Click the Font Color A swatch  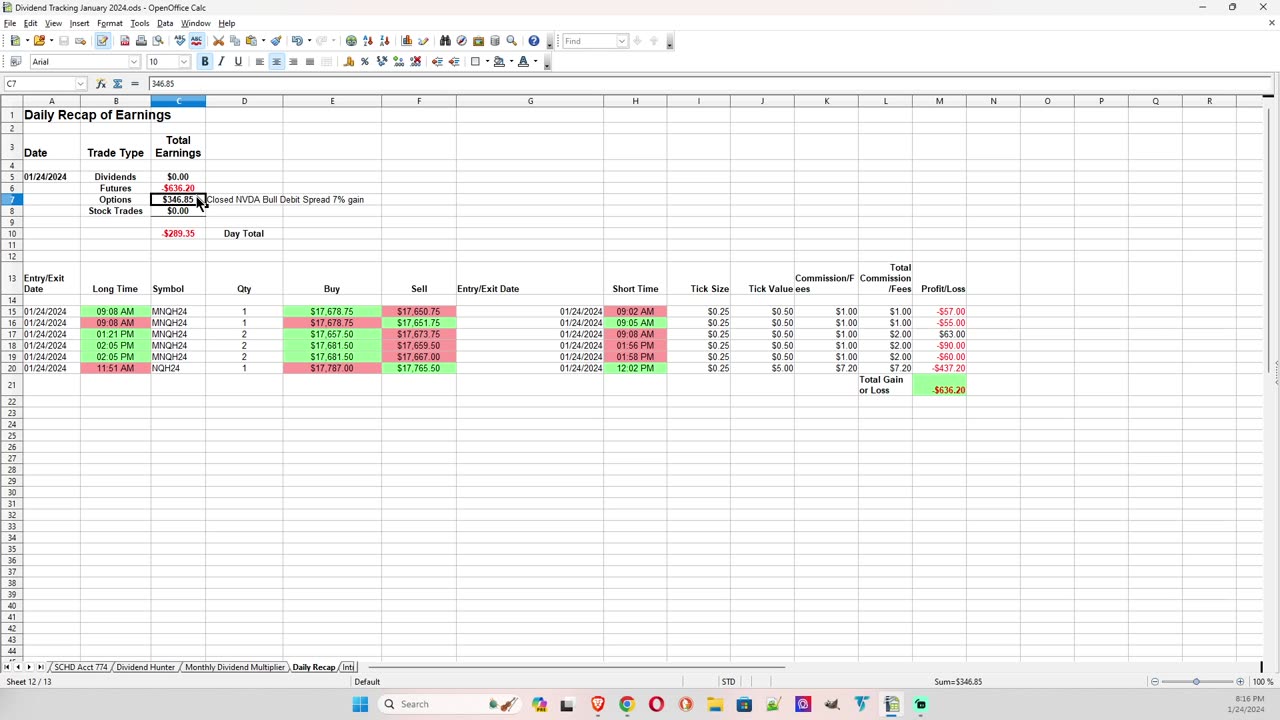coord(523,62)
